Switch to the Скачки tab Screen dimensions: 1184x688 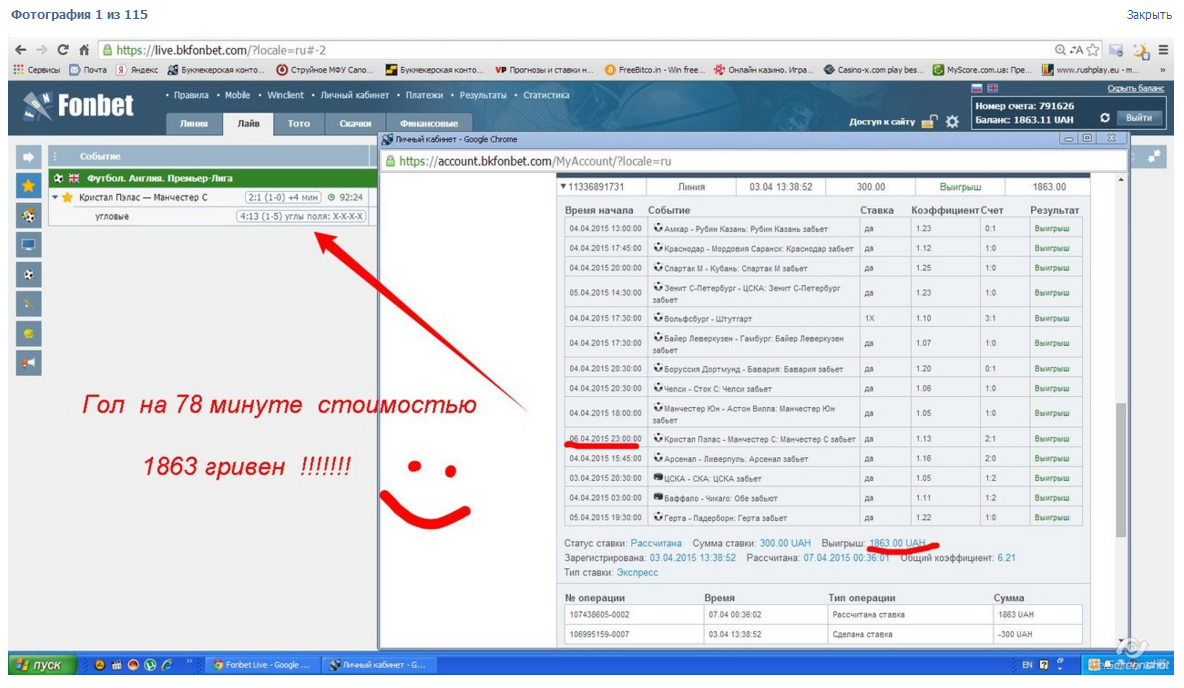[355, 123]
